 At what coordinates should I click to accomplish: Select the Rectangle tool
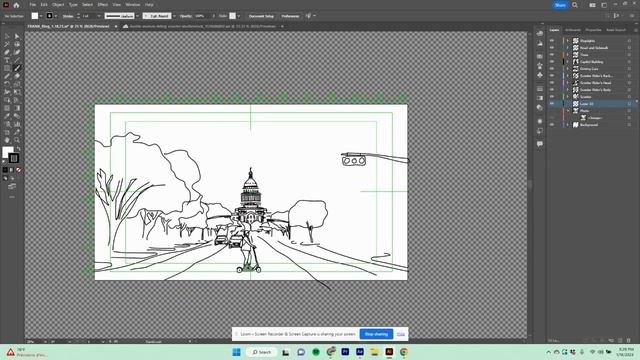[x=7, y=68]
